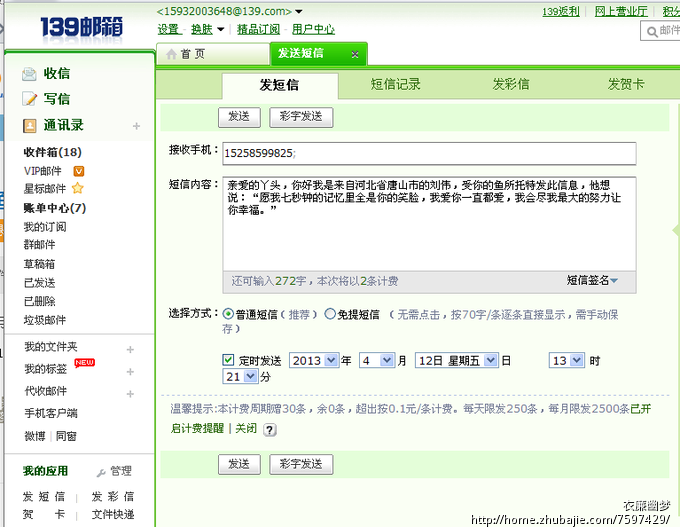Image resolution: width=680 pixels, height=527 pixels.
Task: Select the 免提短信 radio button
Action: [330, 314]
